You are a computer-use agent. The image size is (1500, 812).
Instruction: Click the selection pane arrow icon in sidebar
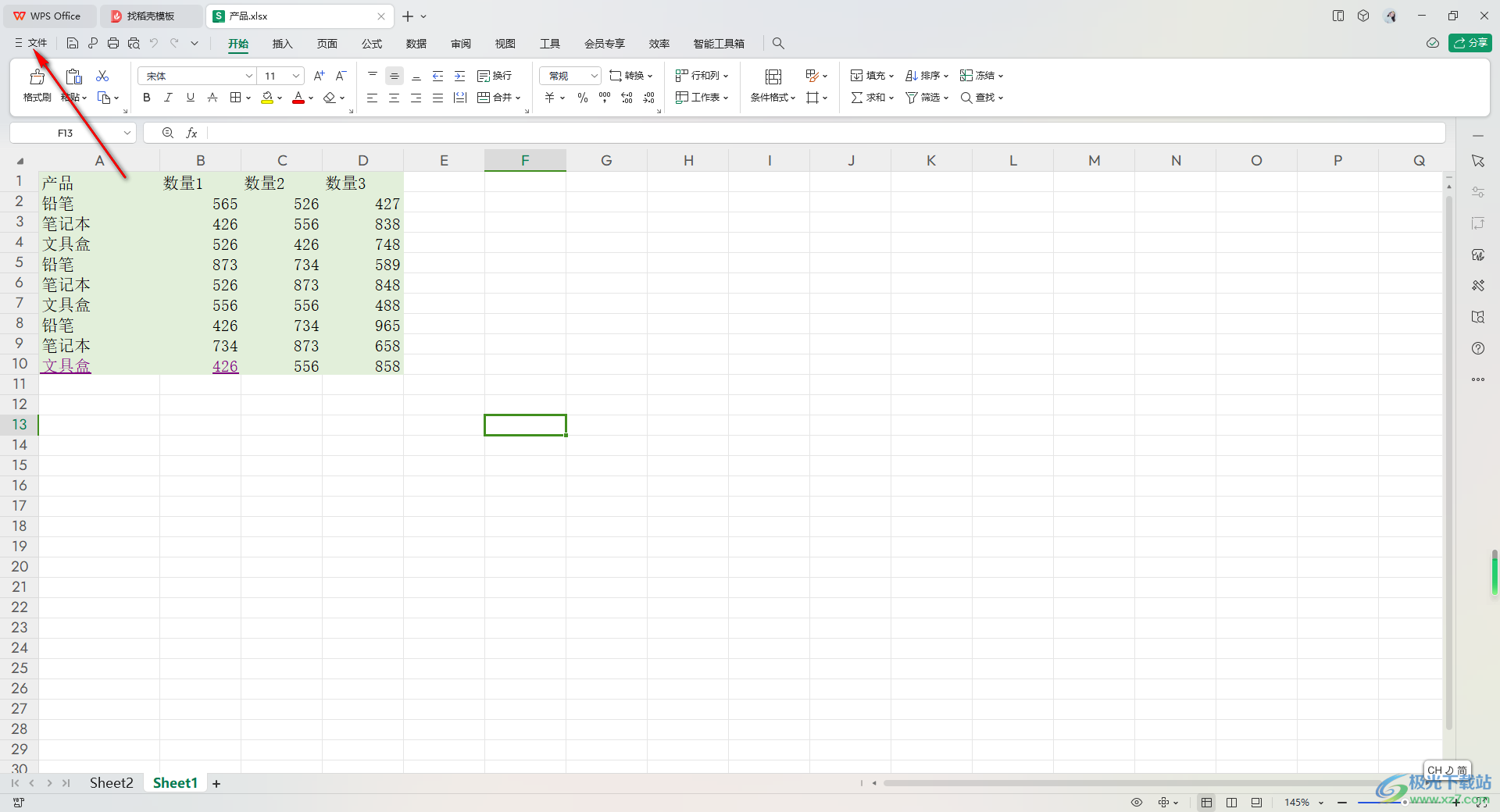click(1478, 161)
